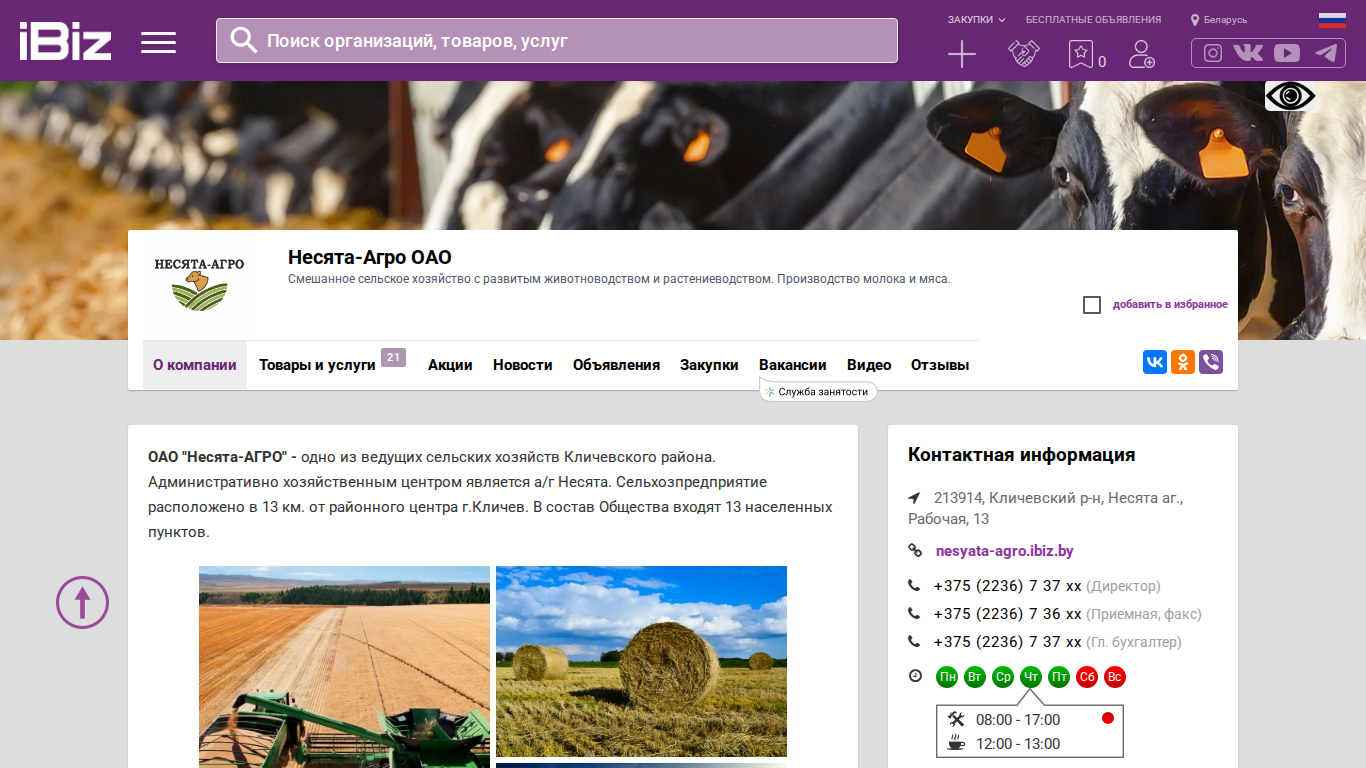The image size is (1366, 768).
Task: Click the company address location icon
Action: (914, 497)
